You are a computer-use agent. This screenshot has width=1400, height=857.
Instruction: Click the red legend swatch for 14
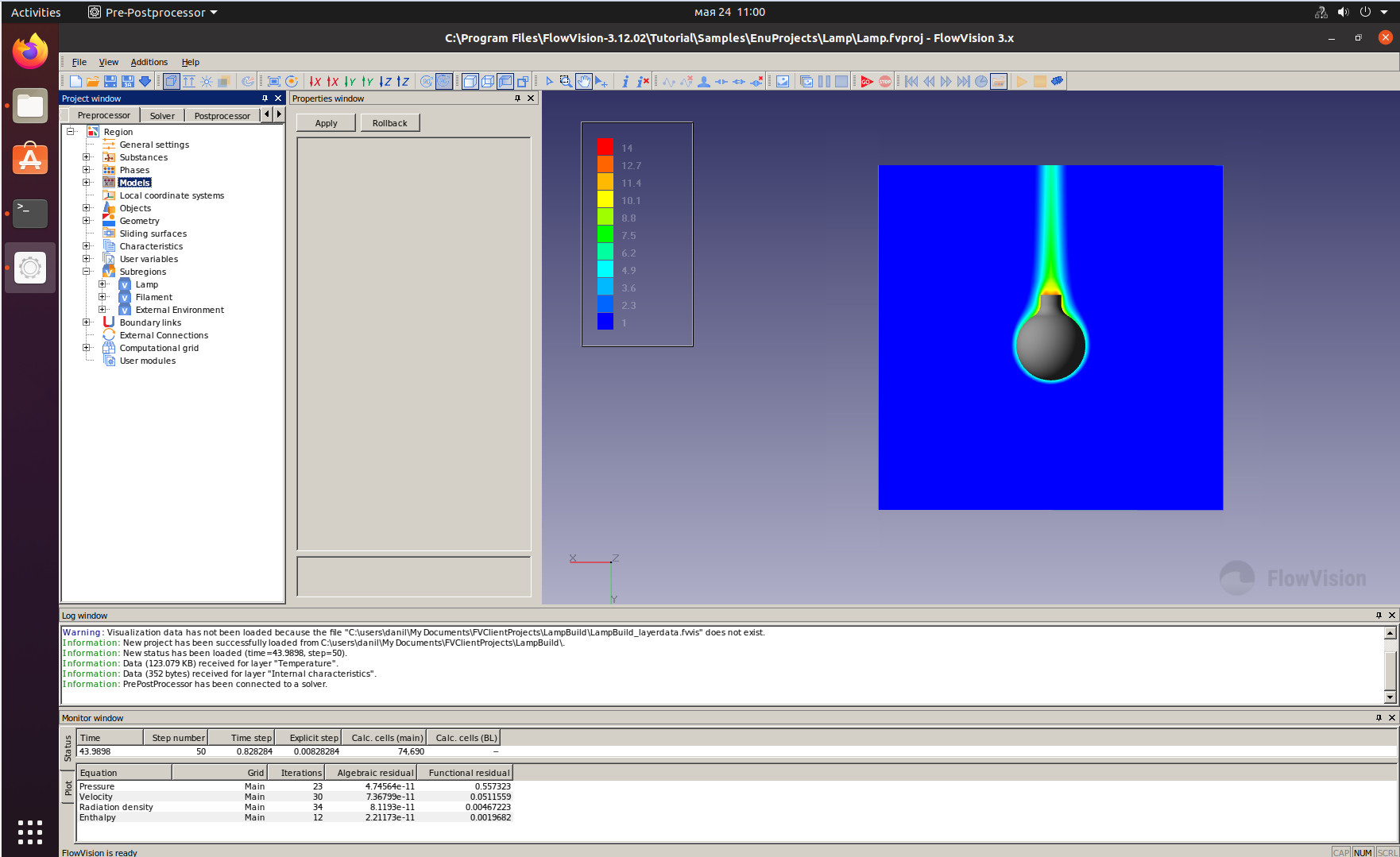click(605, 147)
